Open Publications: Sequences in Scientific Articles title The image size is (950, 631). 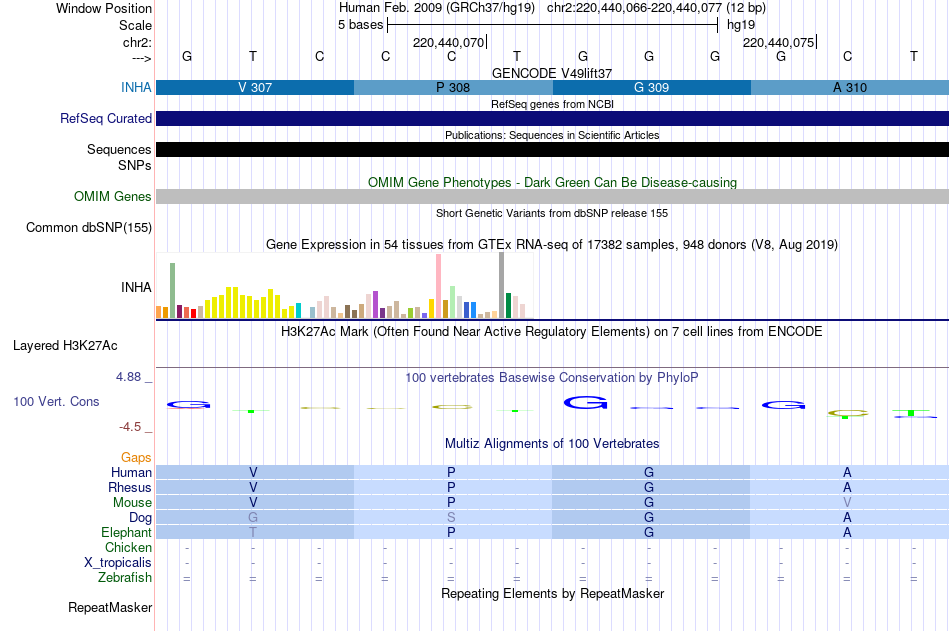(552, 135)
